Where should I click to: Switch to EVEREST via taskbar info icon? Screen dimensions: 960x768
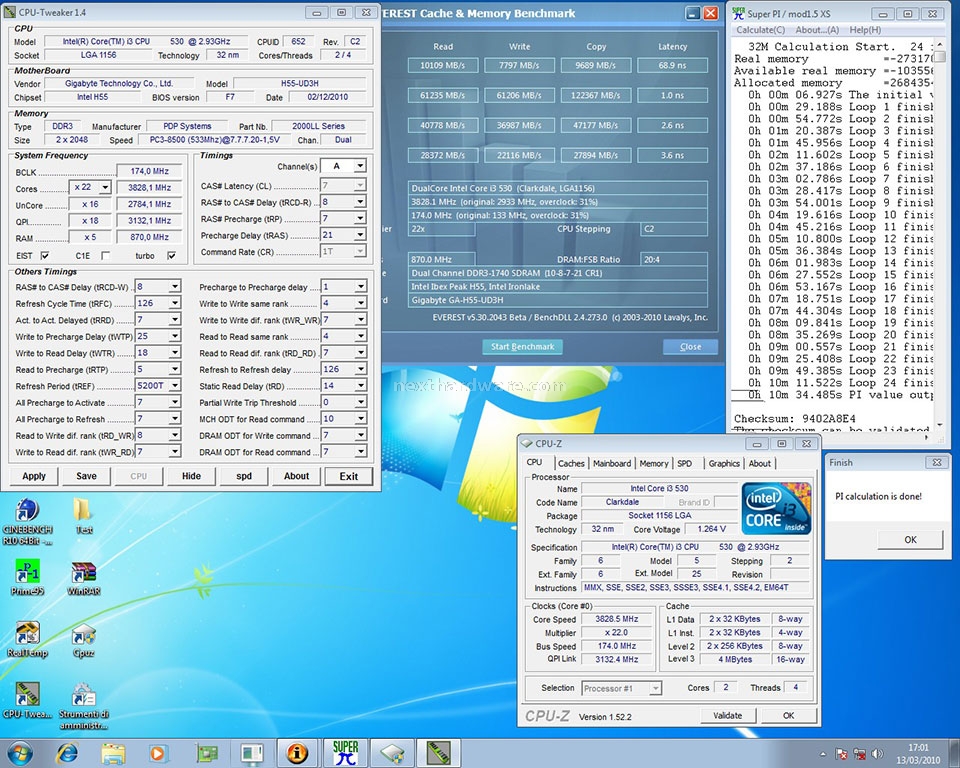pos(298,753)
